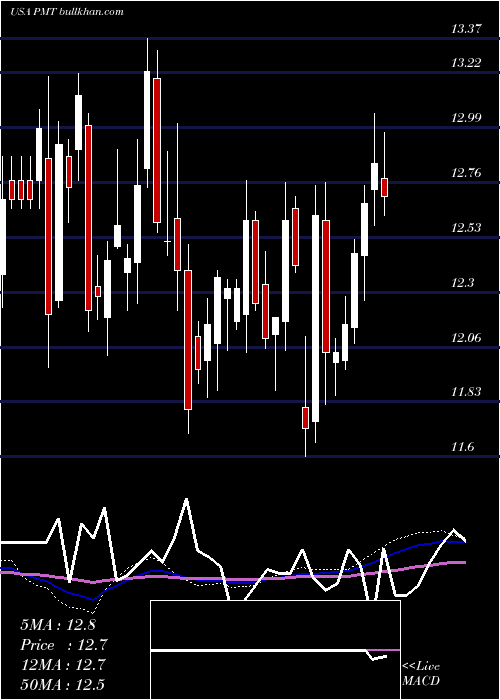Click the 12.99 price axis label
Viewport: 500px width, 700px height.
tap(466, 118)
